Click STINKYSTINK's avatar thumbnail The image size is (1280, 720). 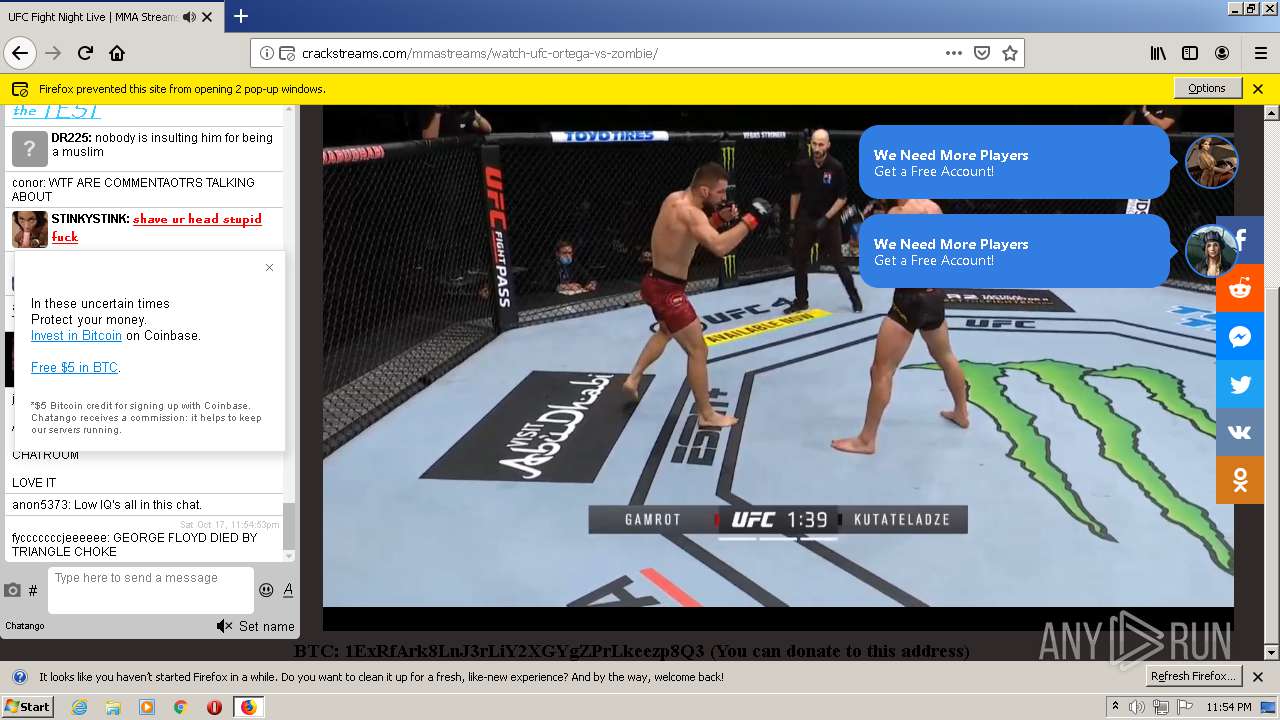coord(29,229)
